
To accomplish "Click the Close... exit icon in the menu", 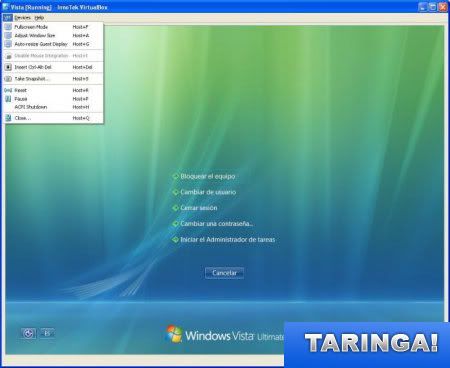I will point(8,118).
